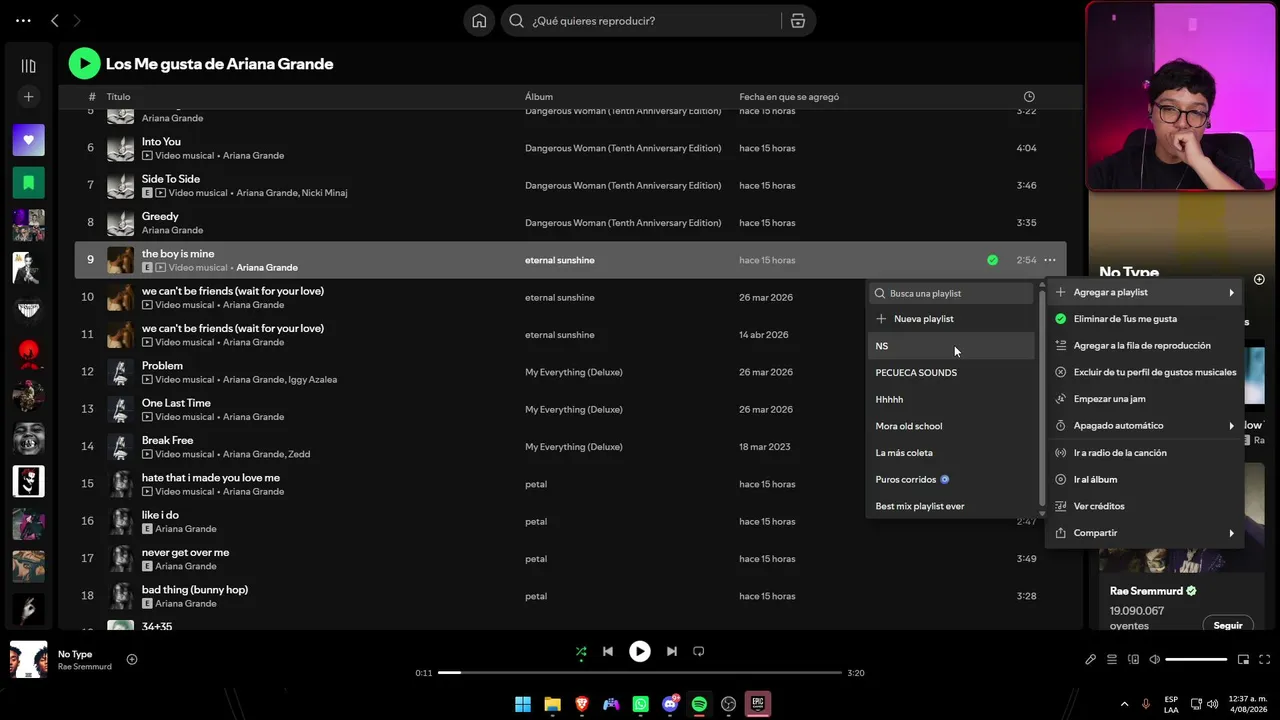1280x720 pixels.
Task: Open the green bookmark item in the sidebar
Action: (x=28, y=183)
